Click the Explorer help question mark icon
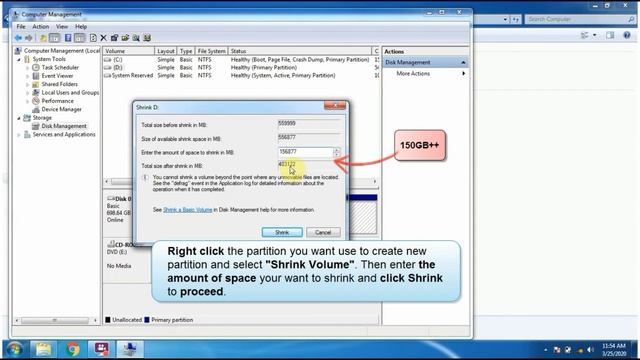 627,36
